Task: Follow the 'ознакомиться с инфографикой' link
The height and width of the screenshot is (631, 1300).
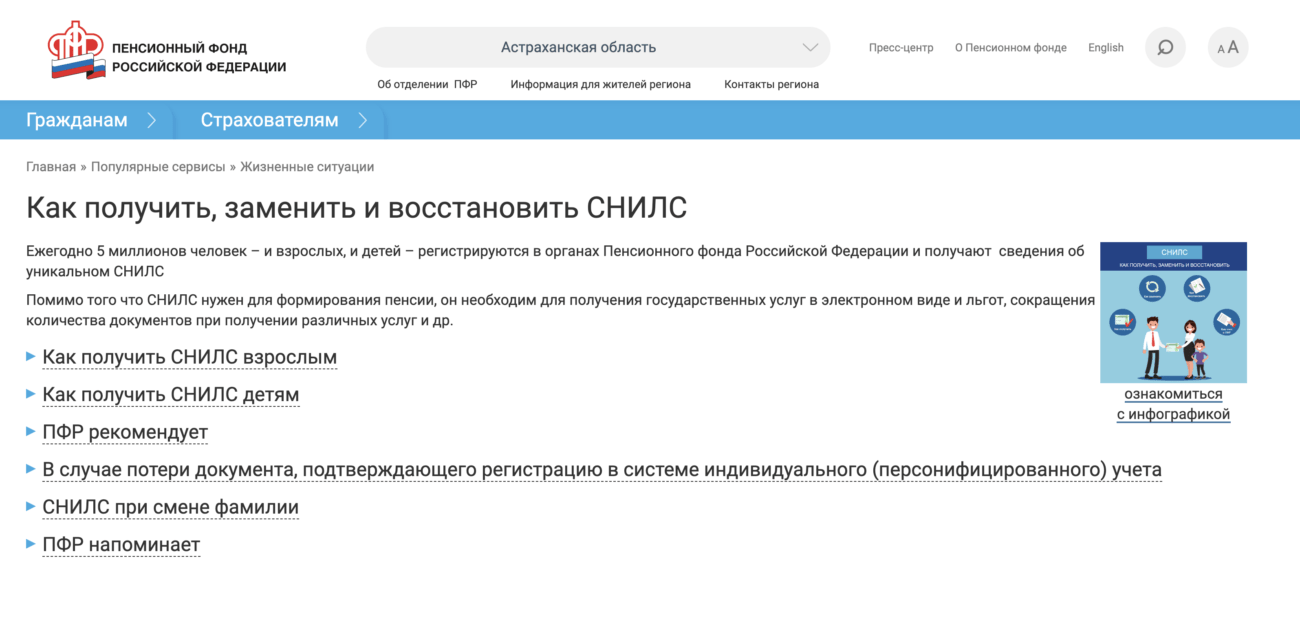Action: (1173, 404)
